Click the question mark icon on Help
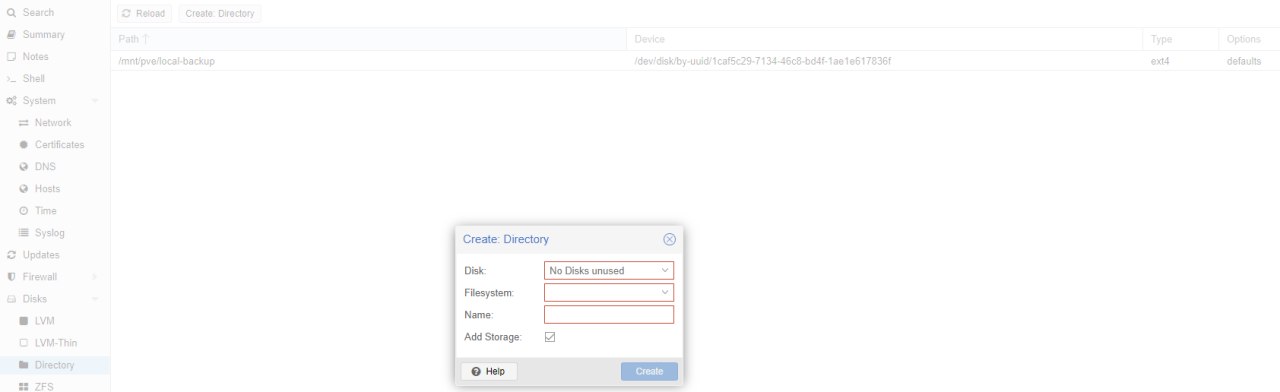Image resolution: width=1280 pixels, height=392 pixels. (x=476, y=371)
